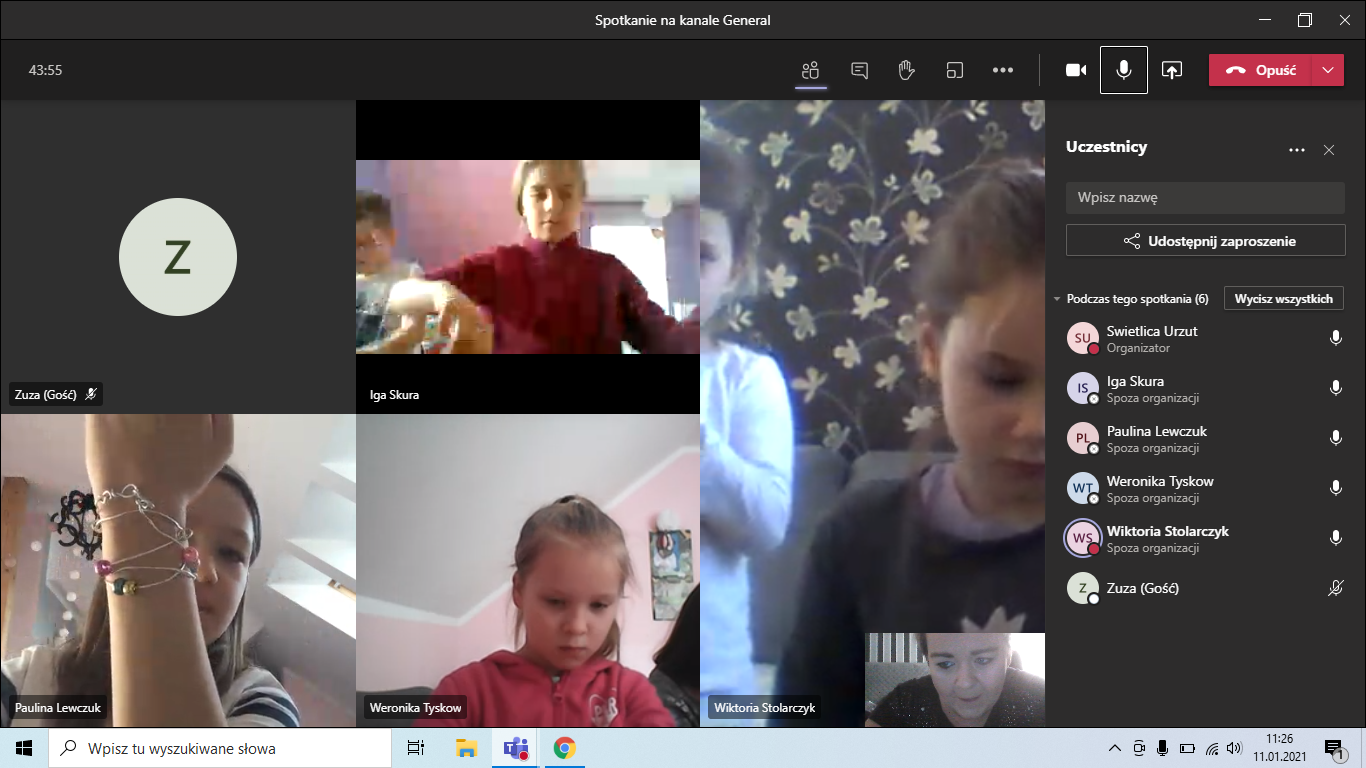Click the IS avatar of Iga Skura
The height and width of the screenshot is (768, 1366).
coord(1083,388)
